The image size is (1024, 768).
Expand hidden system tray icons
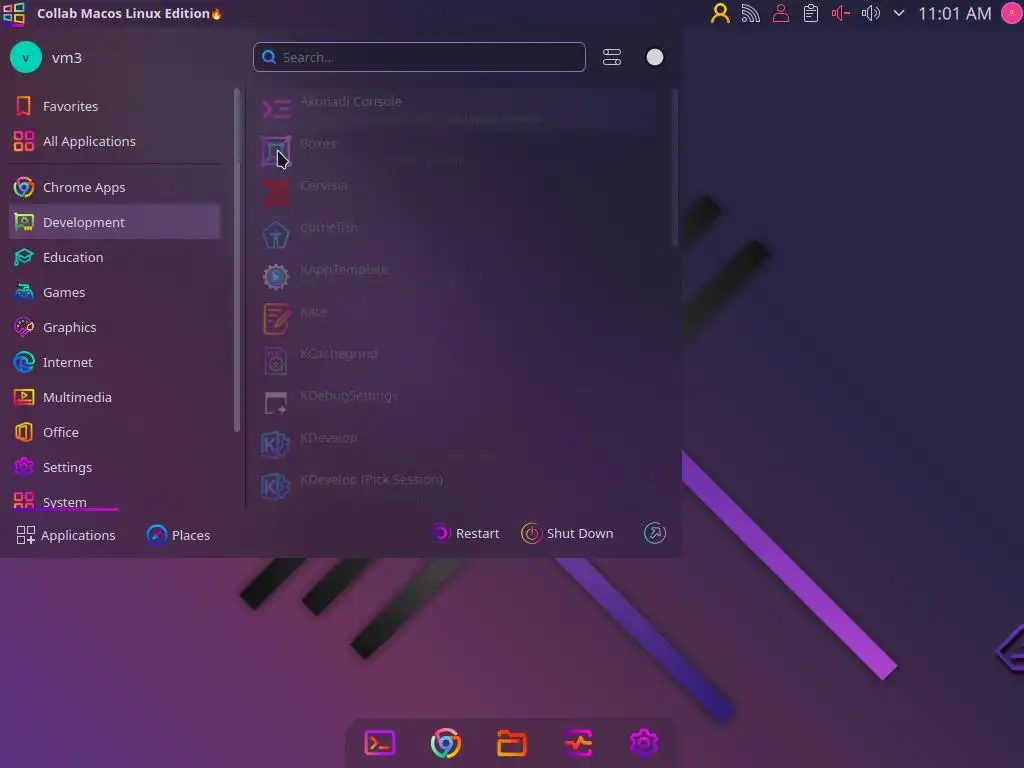[x=899, y=13]
